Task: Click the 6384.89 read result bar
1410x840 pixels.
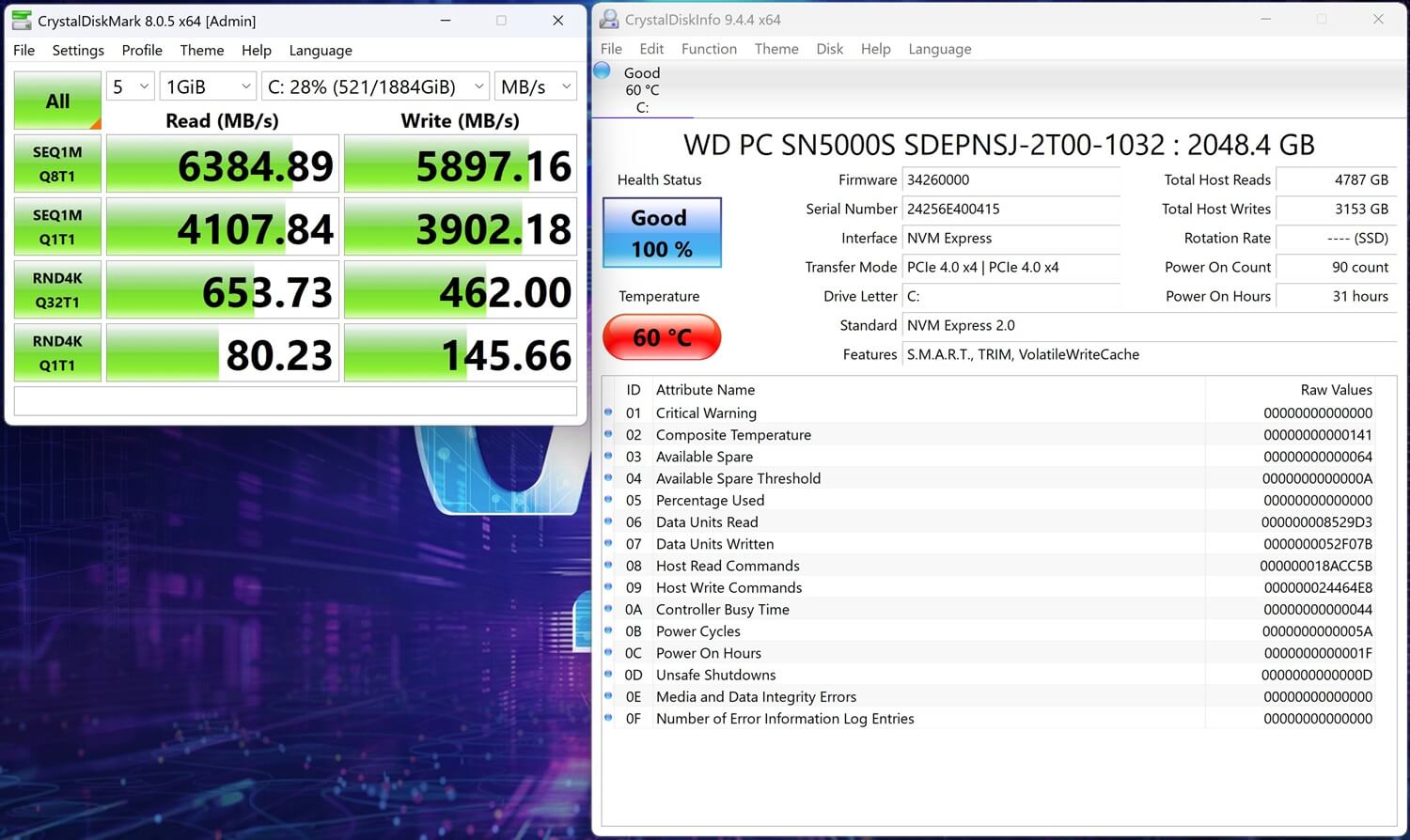Action: (x=223, y=163)
